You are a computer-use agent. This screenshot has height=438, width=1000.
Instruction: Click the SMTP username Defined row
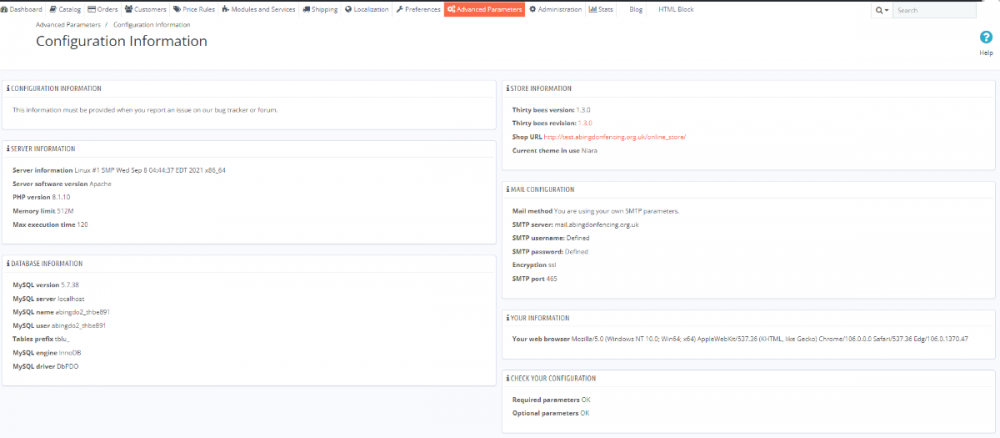pos(550,238)
